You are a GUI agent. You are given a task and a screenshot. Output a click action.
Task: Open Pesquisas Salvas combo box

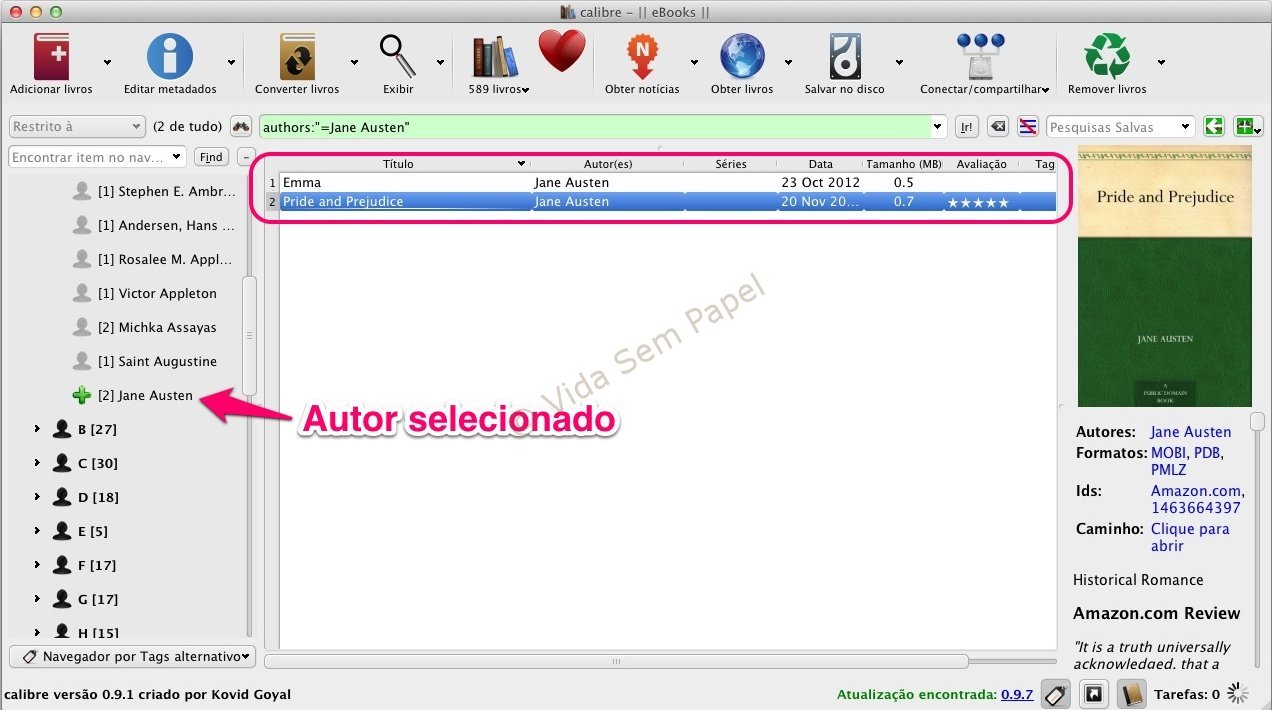pyautogui.click(x=1121, y=127)
